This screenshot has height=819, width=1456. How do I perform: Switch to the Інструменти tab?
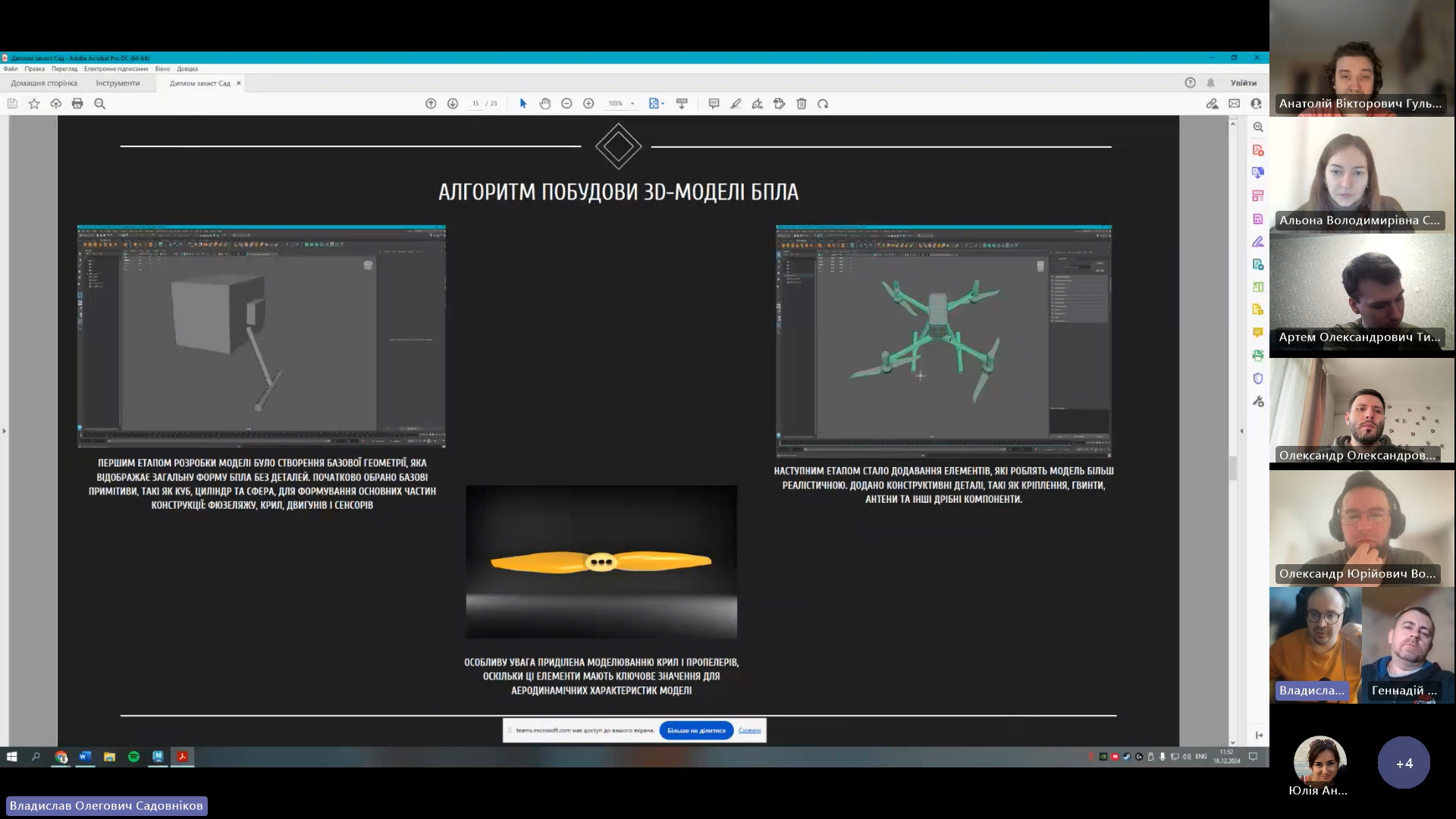pyautogui.click(x=118, y=83)
